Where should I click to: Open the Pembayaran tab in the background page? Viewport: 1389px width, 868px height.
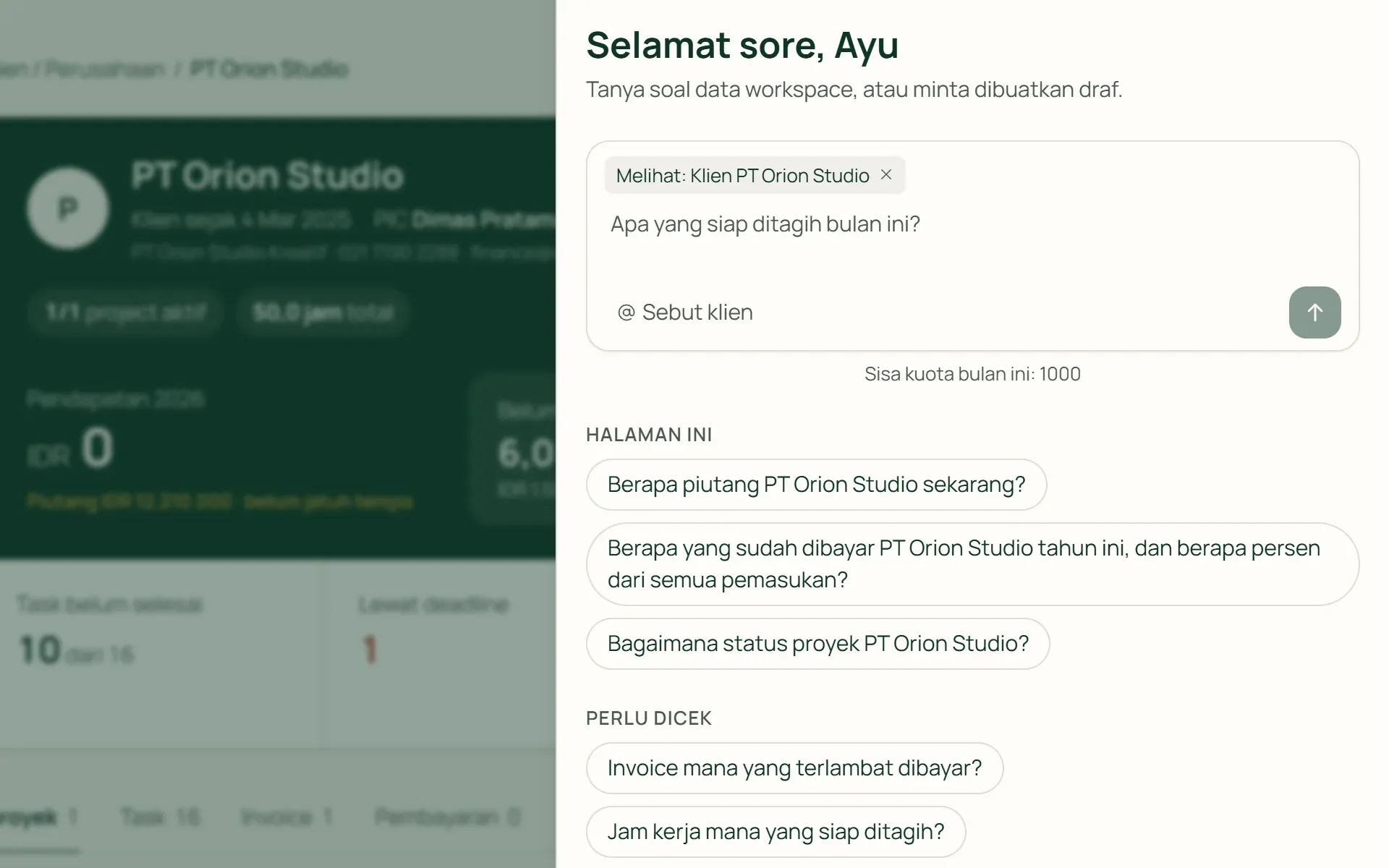pyautogui.click(x=448, y=817)
